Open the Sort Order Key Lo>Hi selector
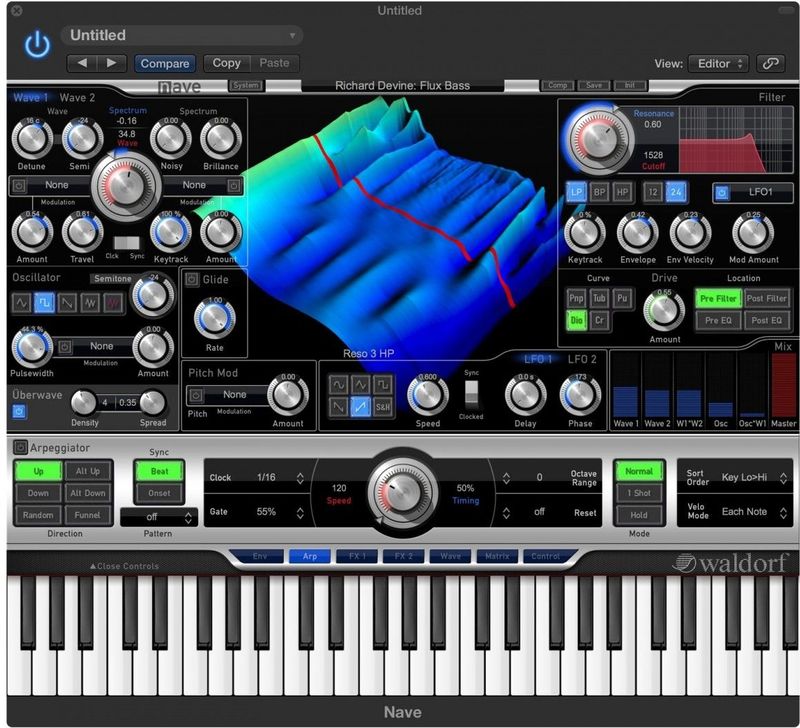Screen dimensions: 800x728 pos(734,478)
